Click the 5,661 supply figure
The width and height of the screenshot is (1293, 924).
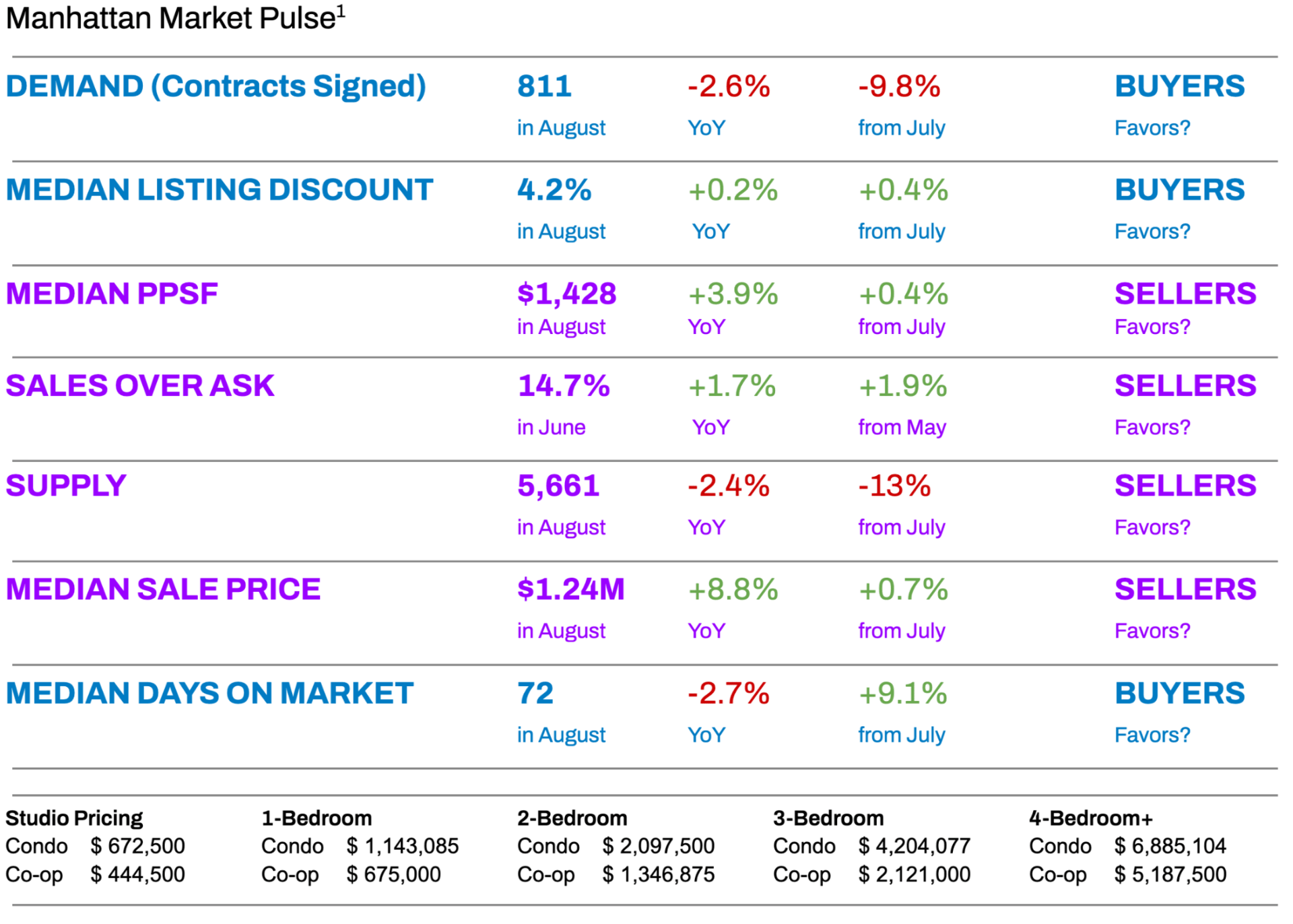click(x=558, y=486)
